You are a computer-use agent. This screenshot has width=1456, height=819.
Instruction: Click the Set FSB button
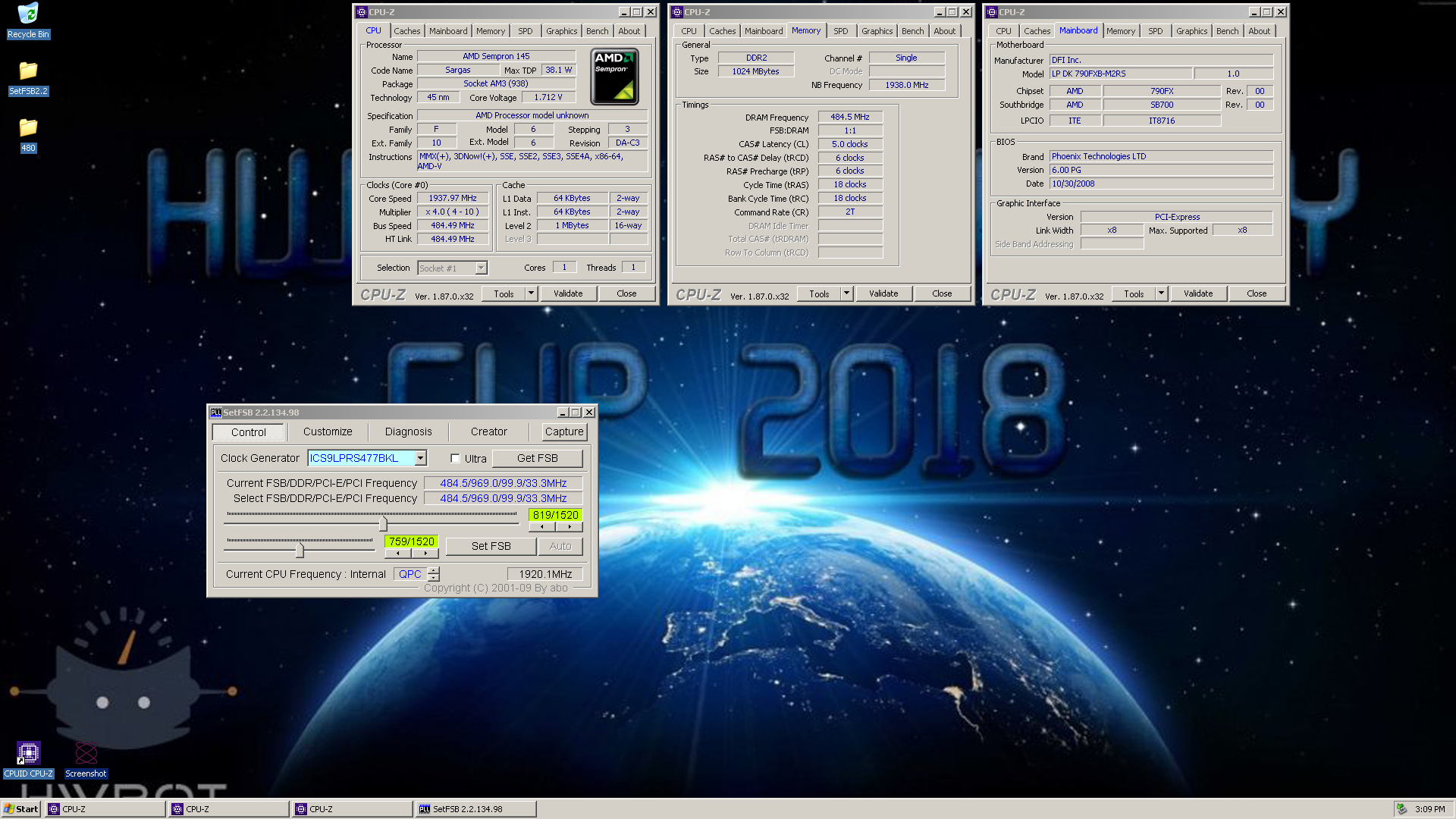click(491, 546)
